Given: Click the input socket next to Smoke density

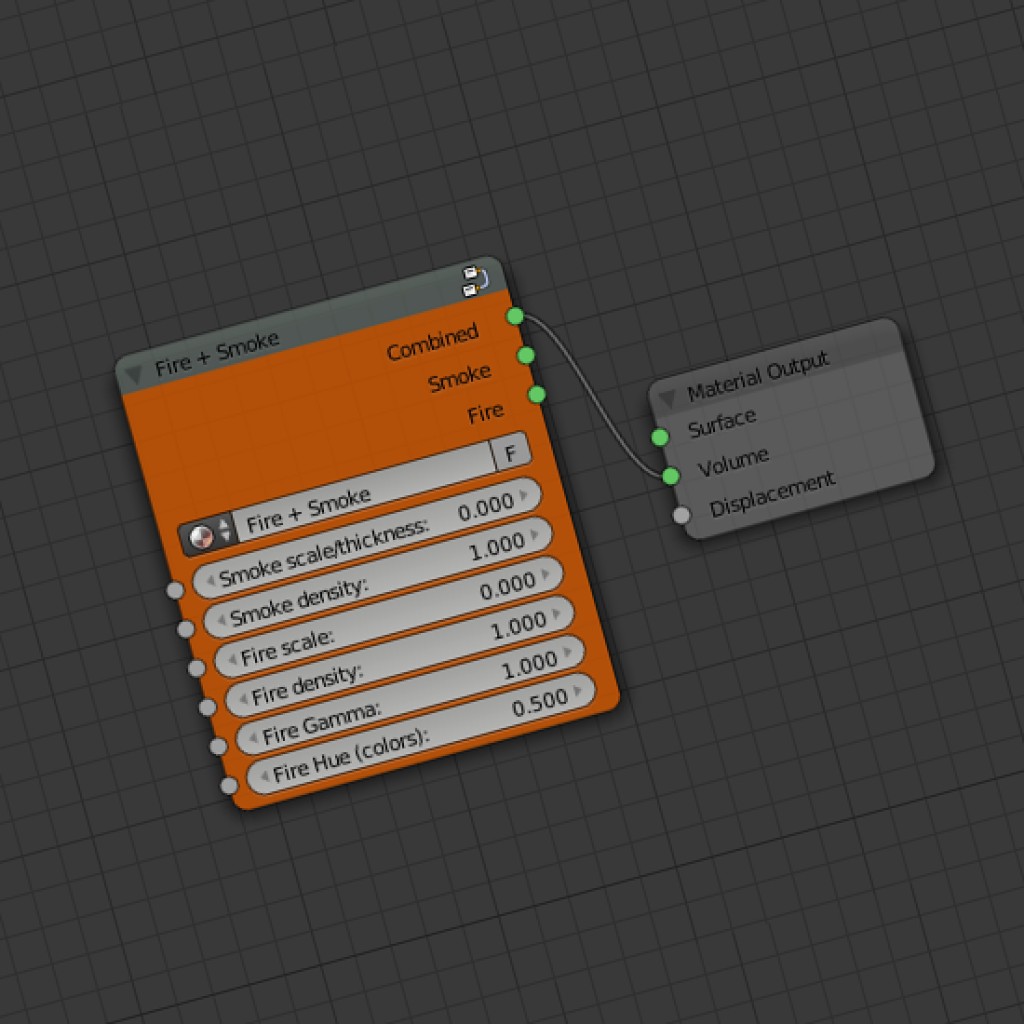Looking at the screenshot, I should [x=184, y=629].
